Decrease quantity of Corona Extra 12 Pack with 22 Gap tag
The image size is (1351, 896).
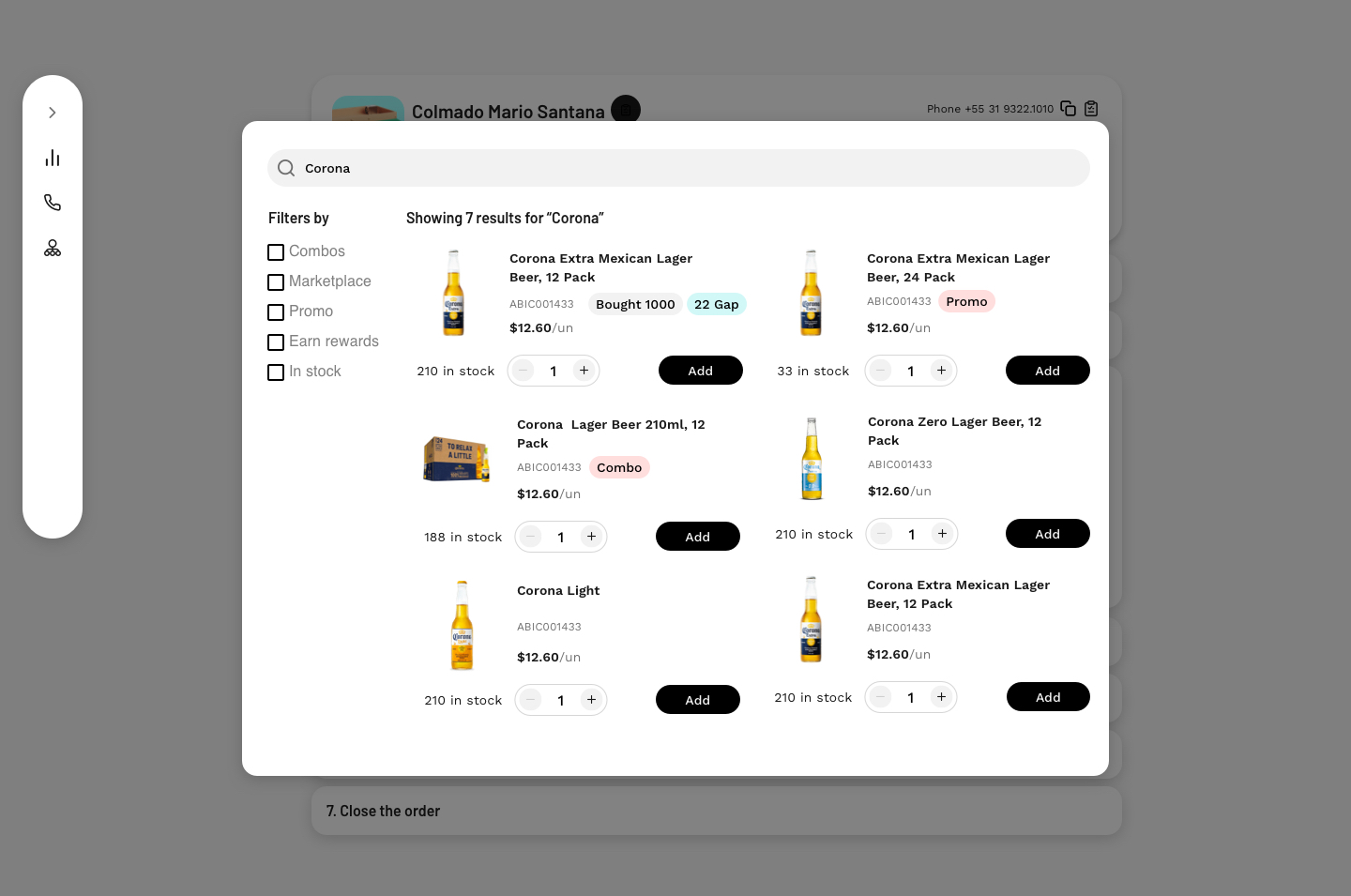[x=524, y=371]
